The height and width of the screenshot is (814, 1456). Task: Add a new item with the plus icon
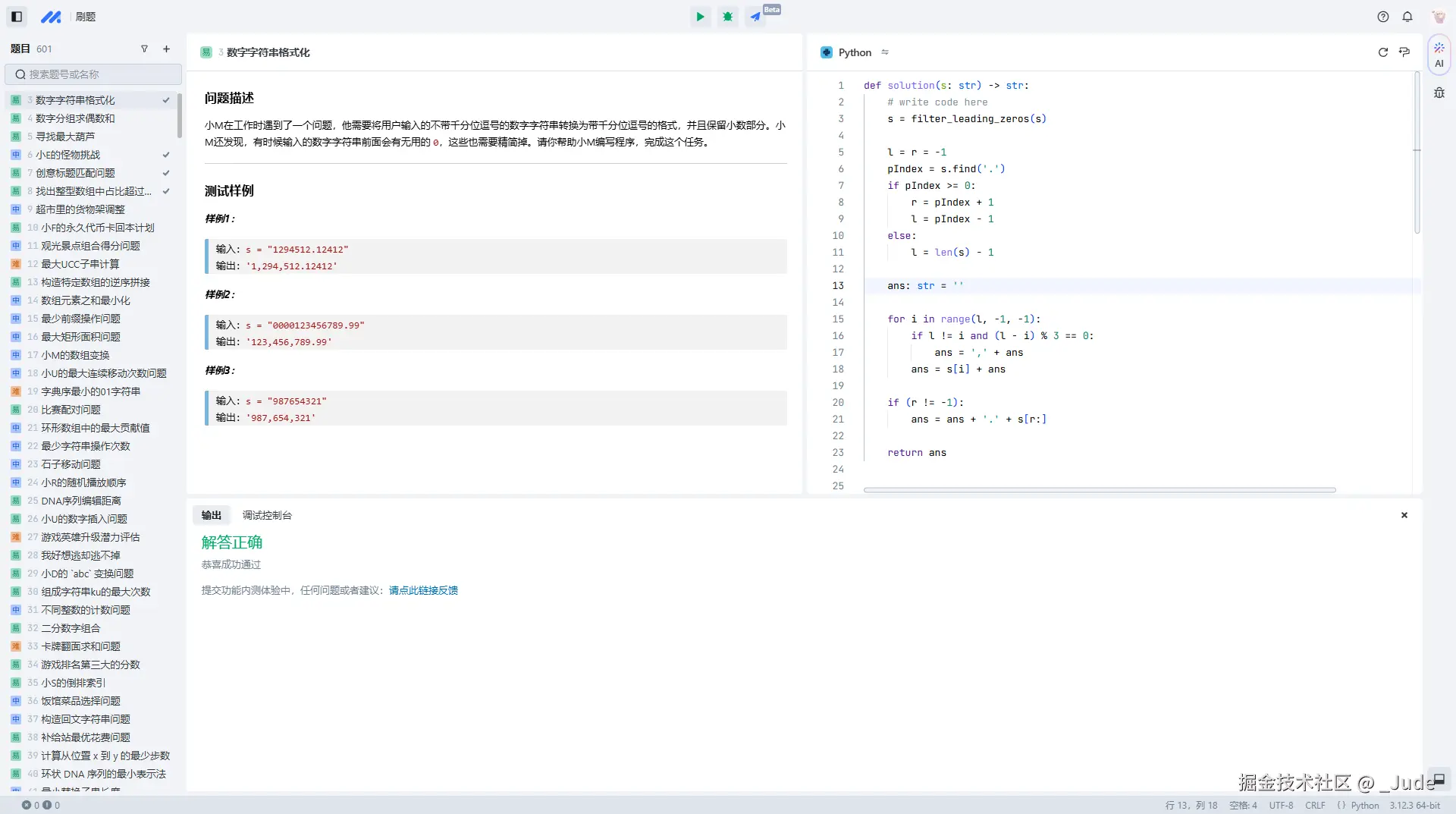[x=166, y=49]
